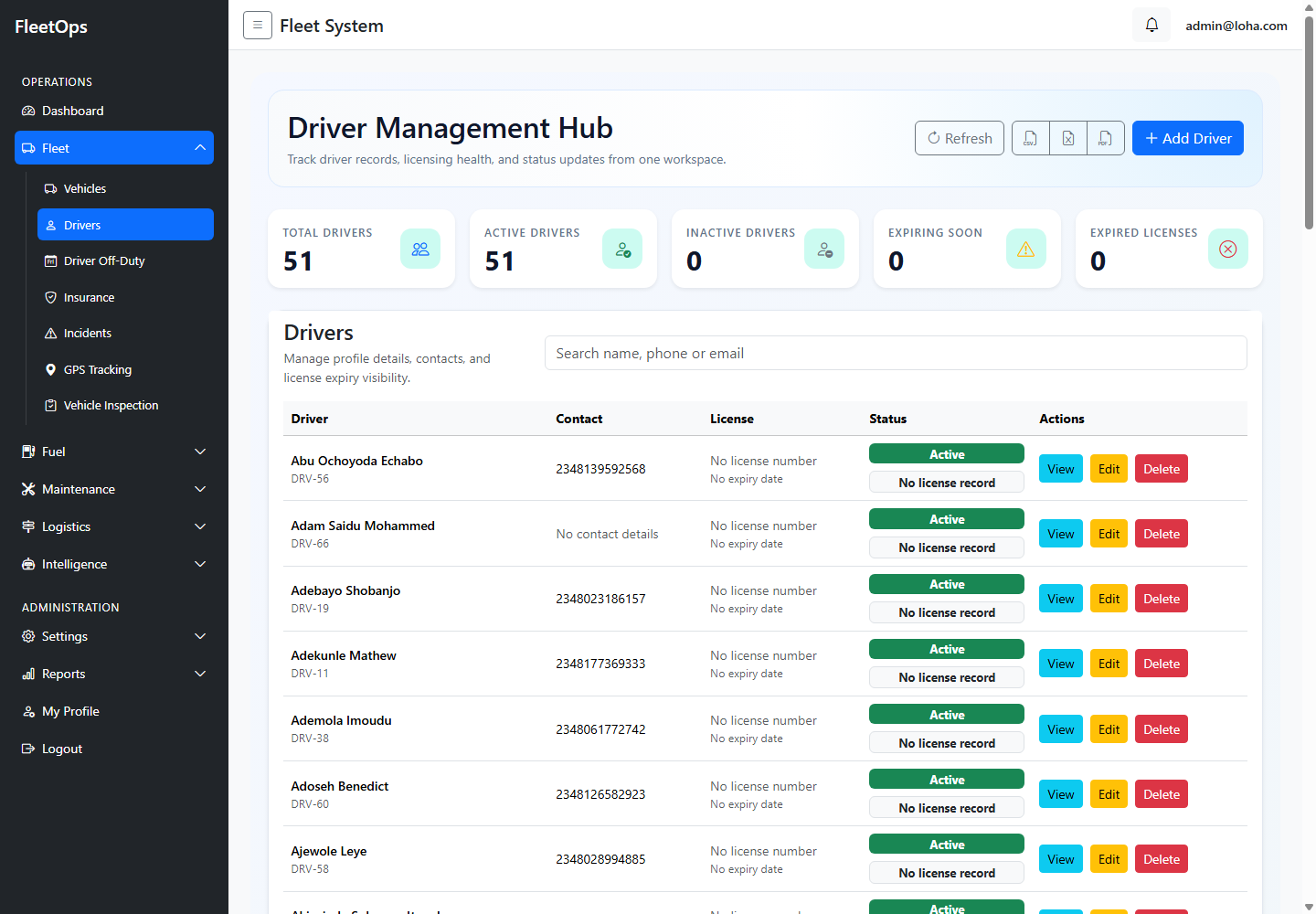The height and width of the screenshot is (914, 1316).
Task: Open GPS Tracking
Action: click(125, 369)
